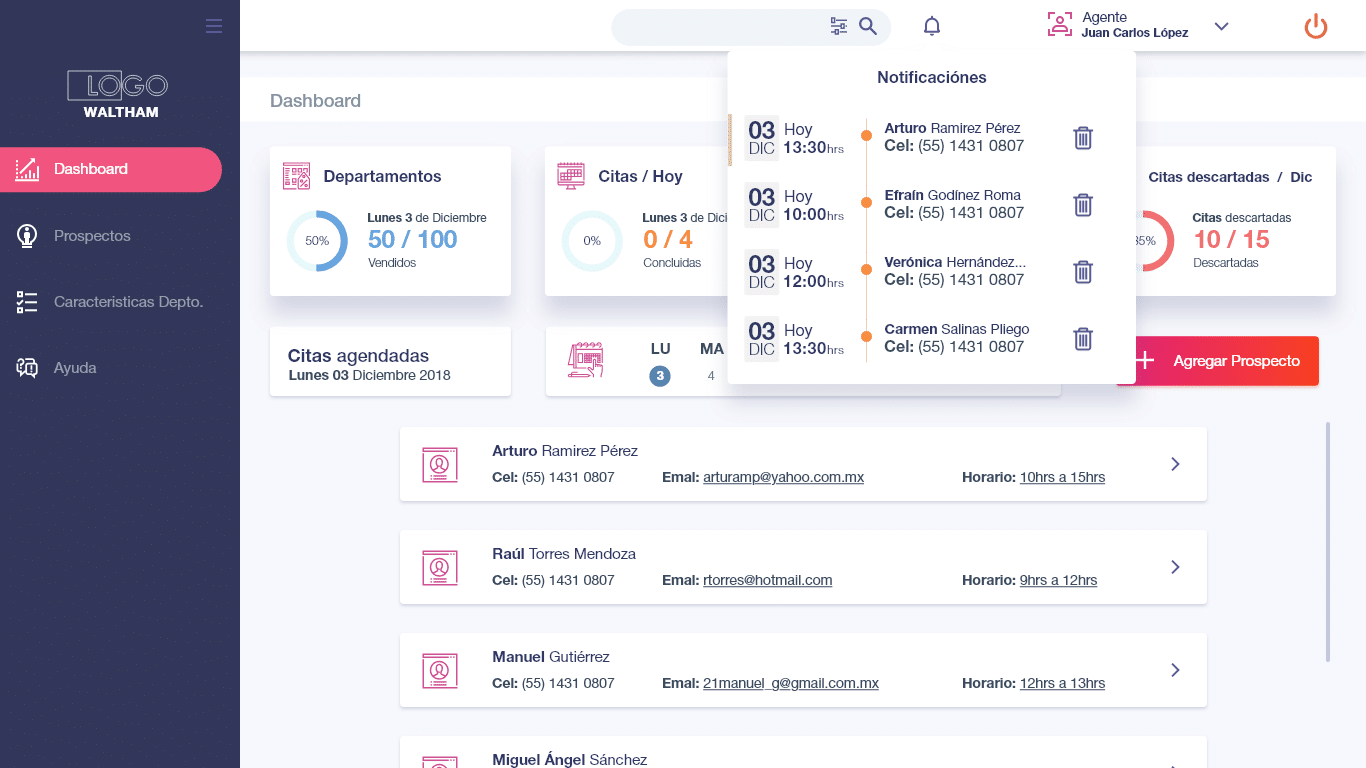Click the Citas descartadas progress ring
Screen dimensions: 1366x768
click(x=1154, y=241)
